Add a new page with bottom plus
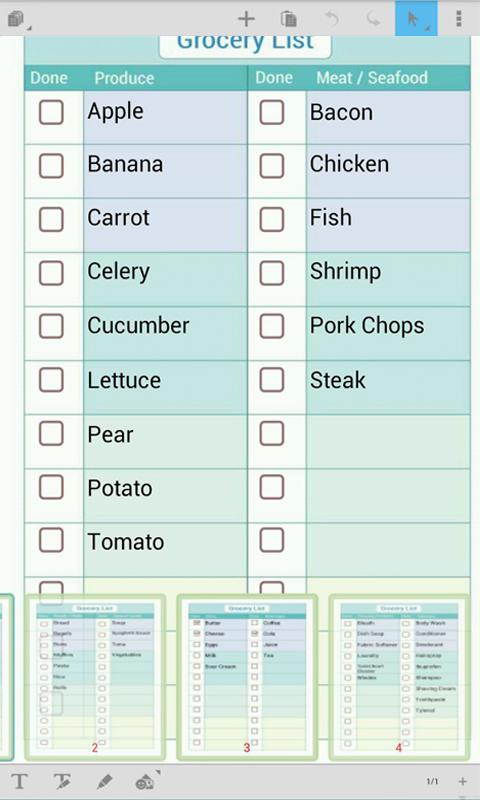Screen dimensions: 480x800 (x=462, y=781)
